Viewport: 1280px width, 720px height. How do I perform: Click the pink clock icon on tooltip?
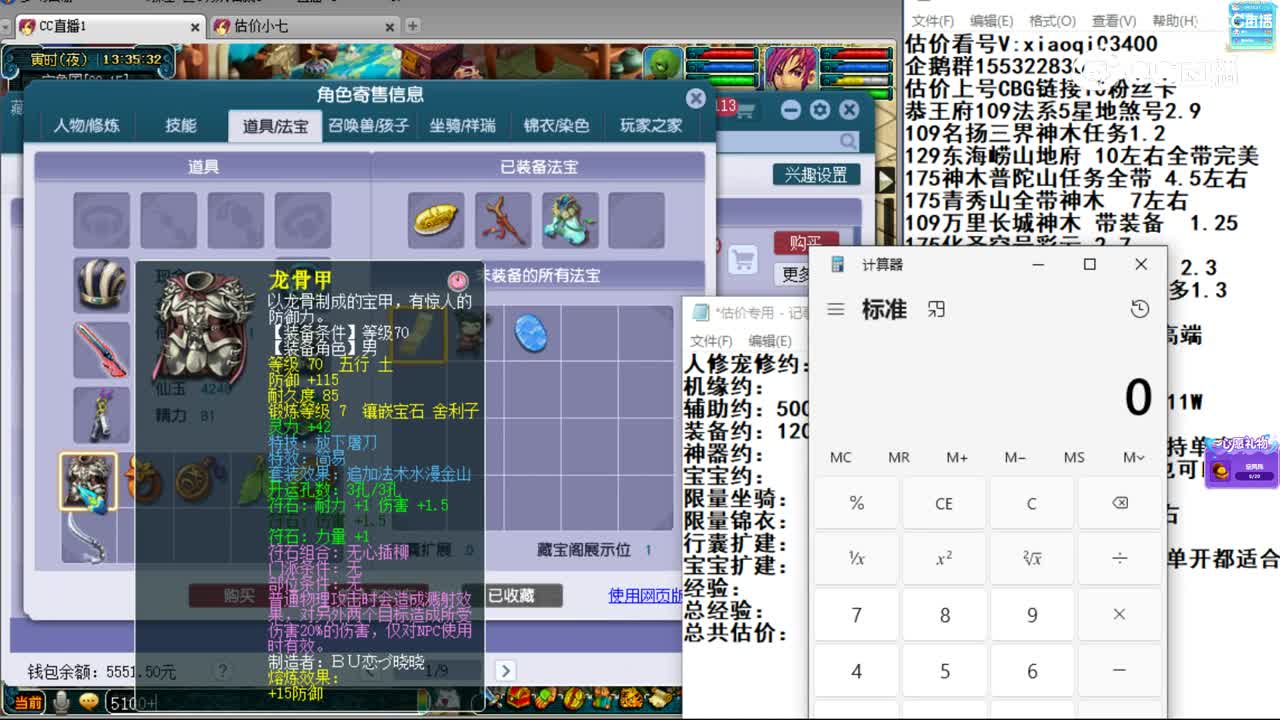click(458, 281)
